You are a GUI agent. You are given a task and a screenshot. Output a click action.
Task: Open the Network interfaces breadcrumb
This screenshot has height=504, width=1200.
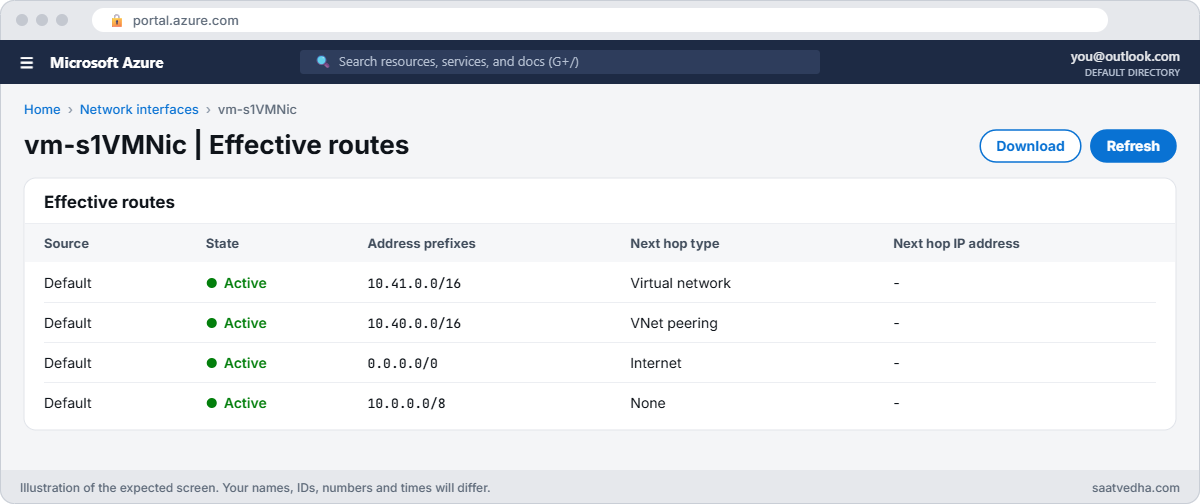tap(139, 109)
